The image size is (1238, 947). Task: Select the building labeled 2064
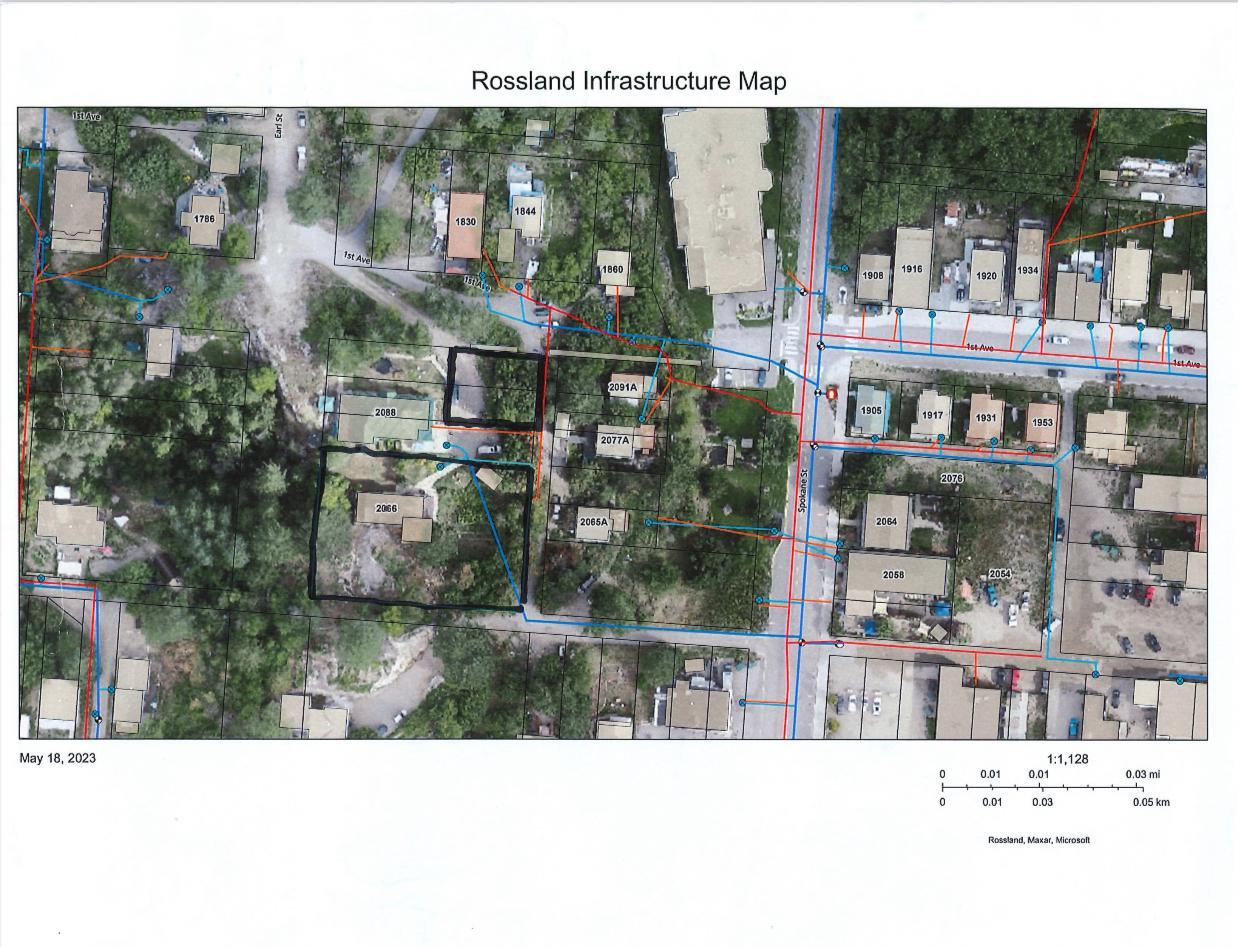coord(886,521)
